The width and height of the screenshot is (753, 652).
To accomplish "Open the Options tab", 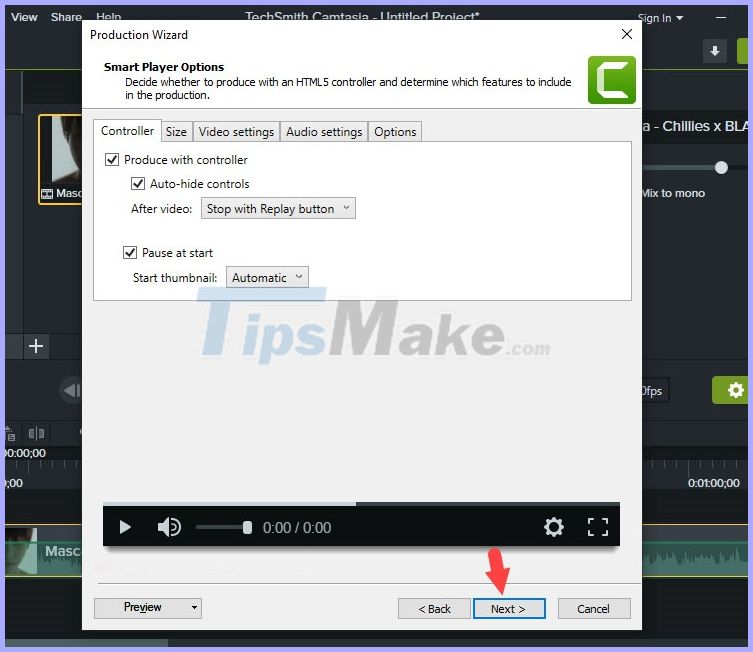I will pos(395,132).
